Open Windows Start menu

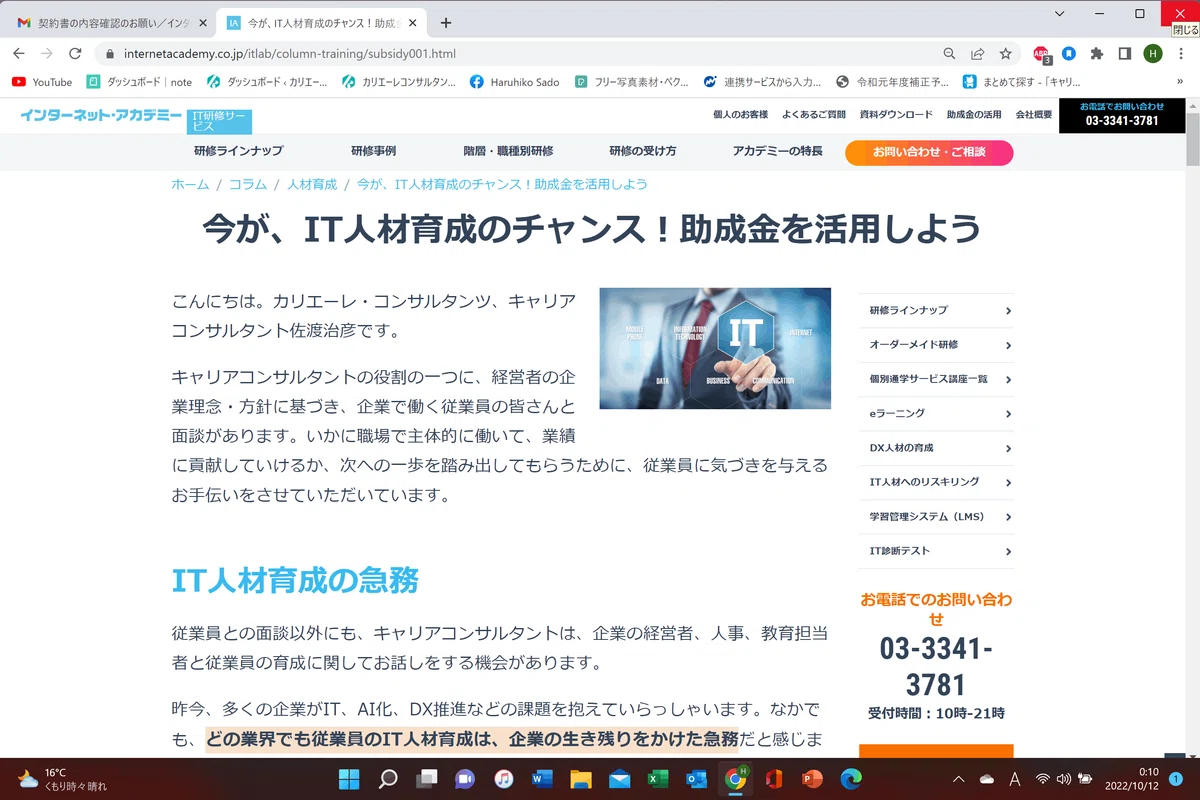349,778
